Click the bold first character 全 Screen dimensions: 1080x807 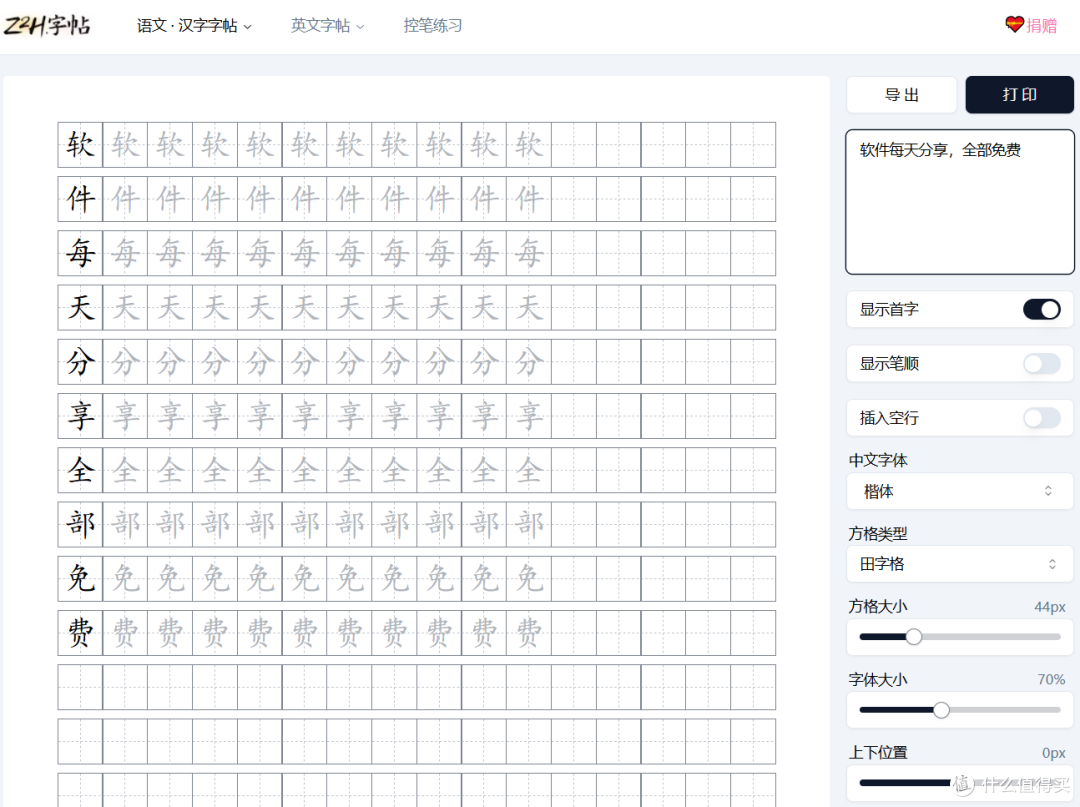pyautogui.click(x=81, y=470)
